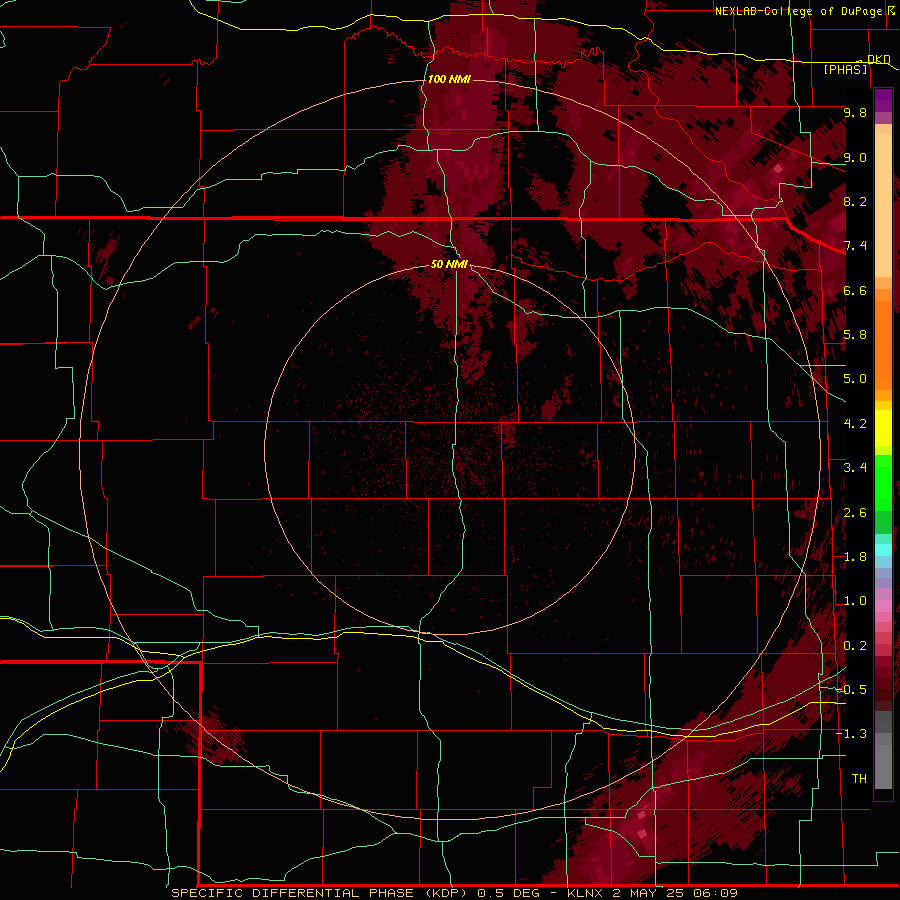Click the -1.3 scale value
The height and width of the screenshot is (900, 900).
(x=852, y=734)
